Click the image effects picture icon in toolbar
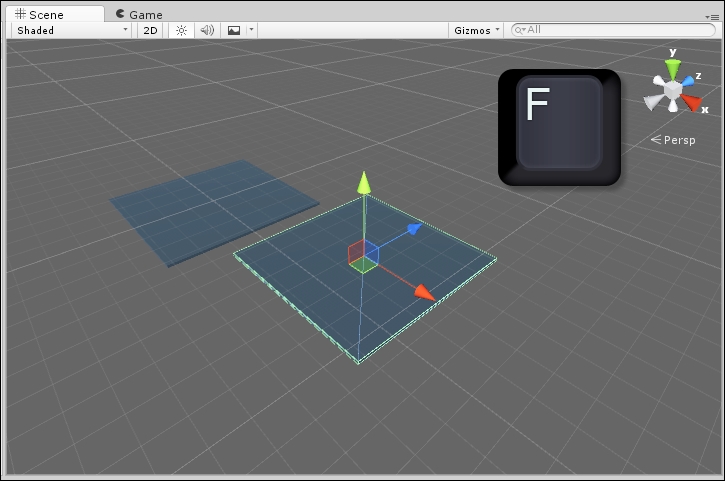Image resolution: width=725 pixels, height=481 pixels. click(234, 30)
